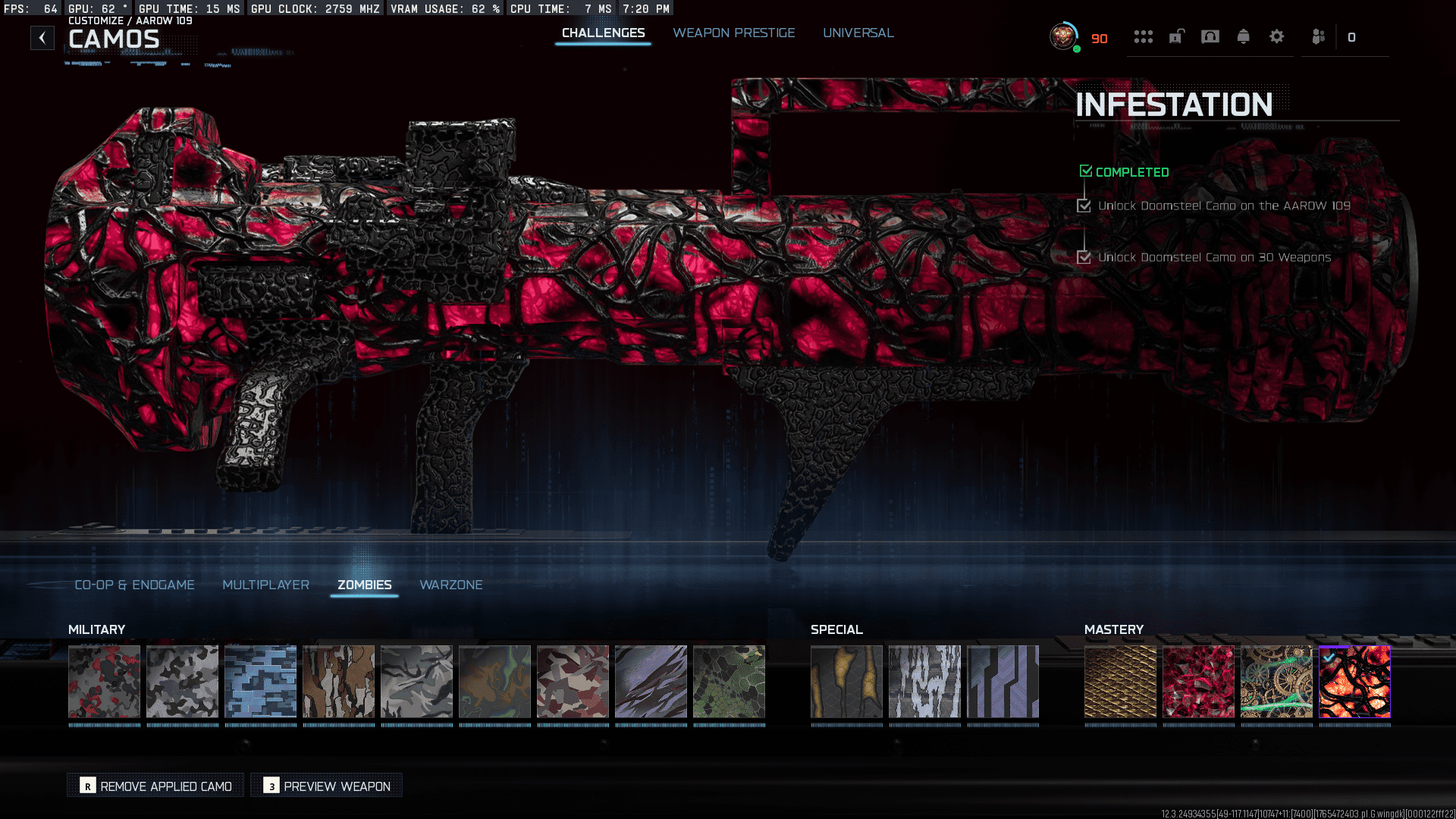Click the back arrow next to CAMOS

pos(42,37)
